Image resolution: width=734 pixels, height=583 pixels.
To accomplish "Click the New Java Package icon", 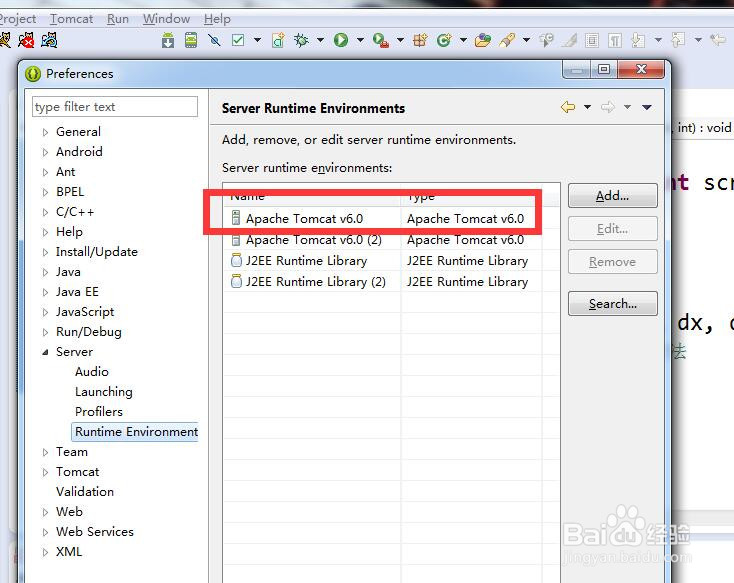I will 420,40.
